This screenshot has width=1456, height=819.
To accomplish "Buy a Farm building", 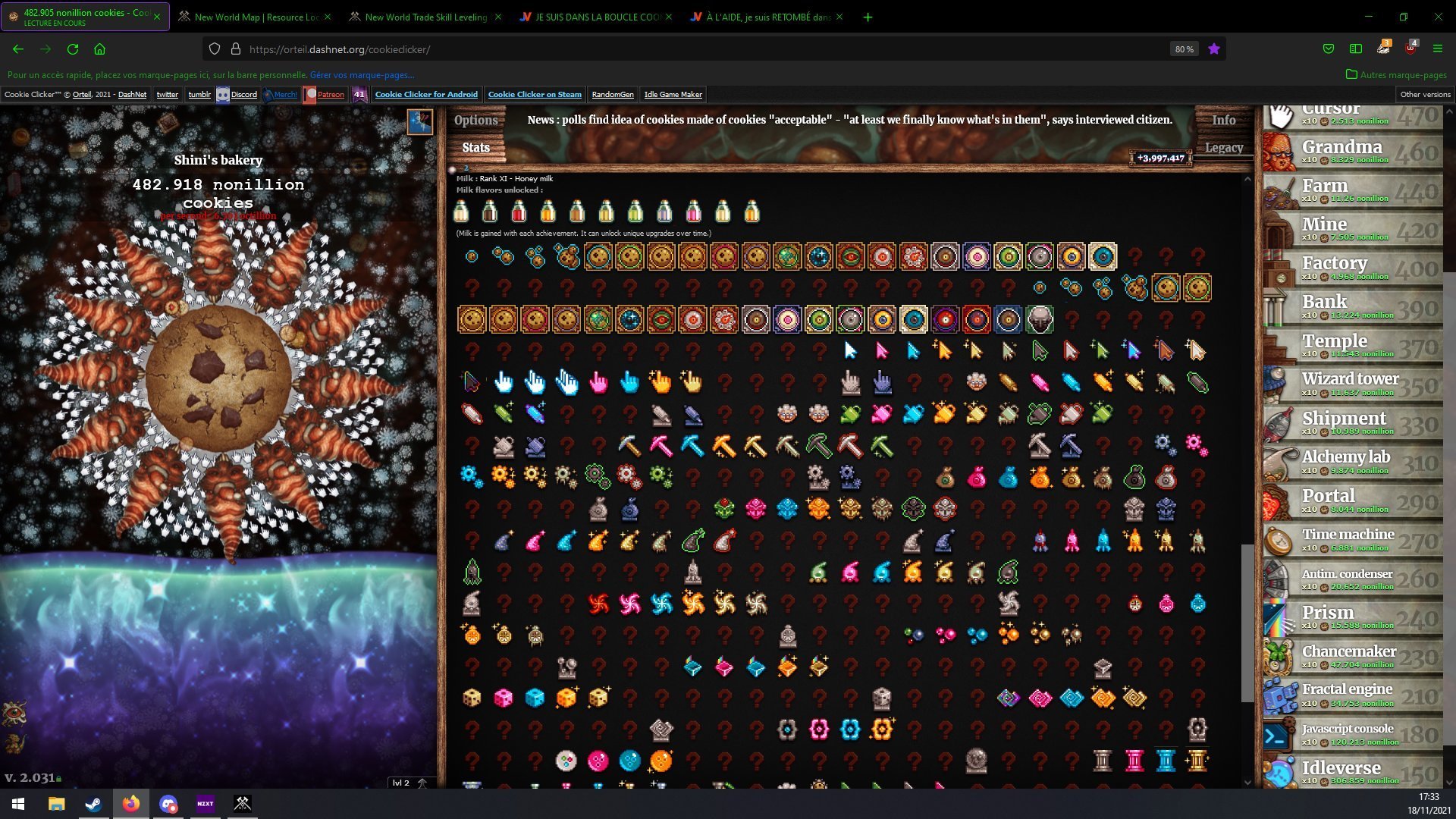I will [x=1353, y=190].
